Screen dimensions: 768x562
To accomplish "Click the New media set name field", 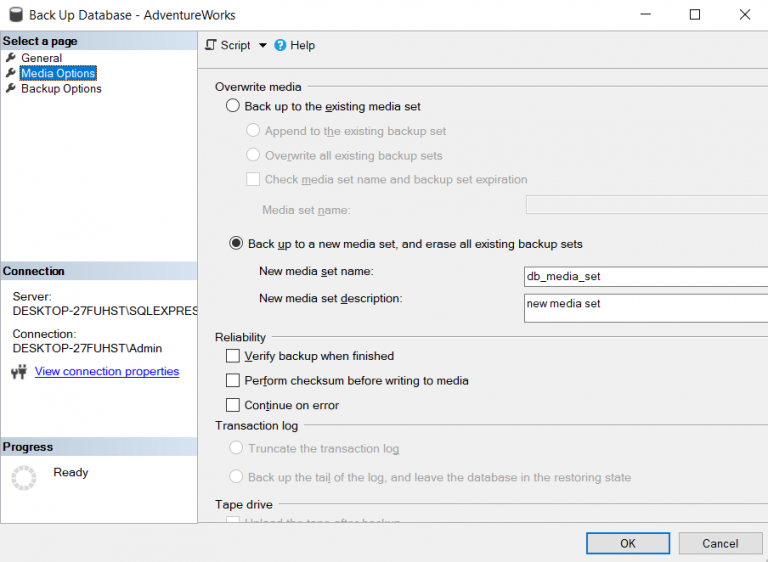I will [x=646, y=276].
